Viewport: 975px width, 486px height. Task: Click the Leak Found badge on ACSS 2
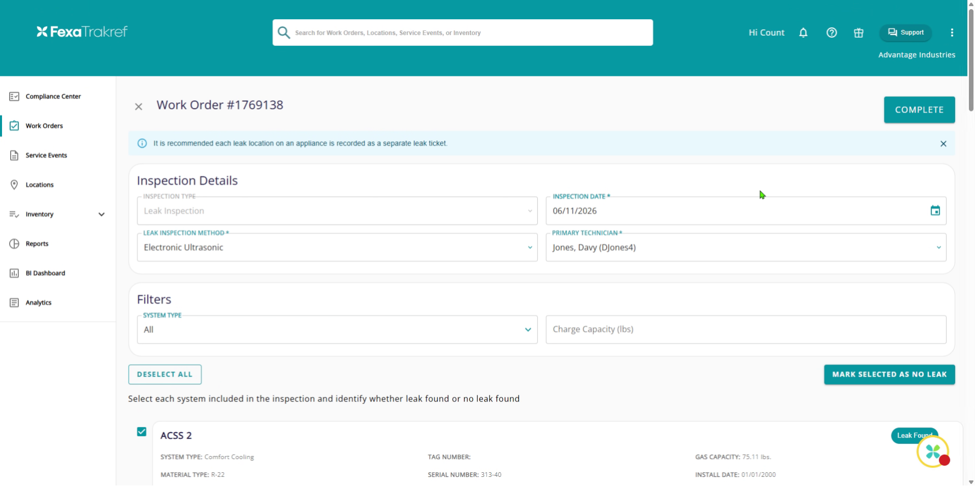point(914,436)
